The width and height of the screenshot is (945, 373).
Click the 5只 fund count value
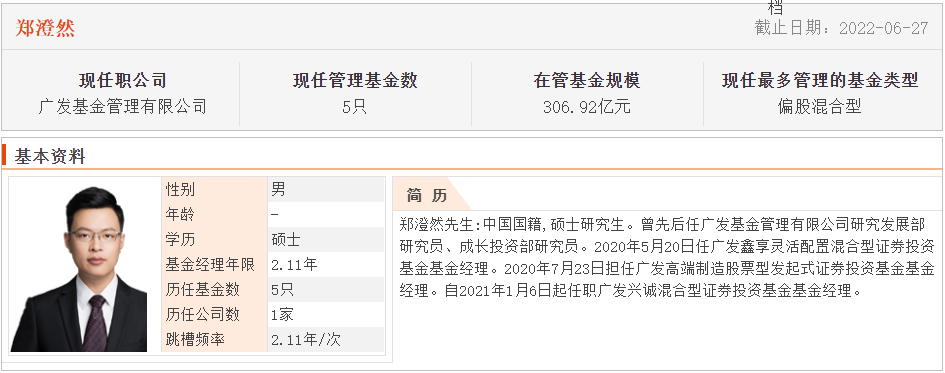click(x=354, y=107)
